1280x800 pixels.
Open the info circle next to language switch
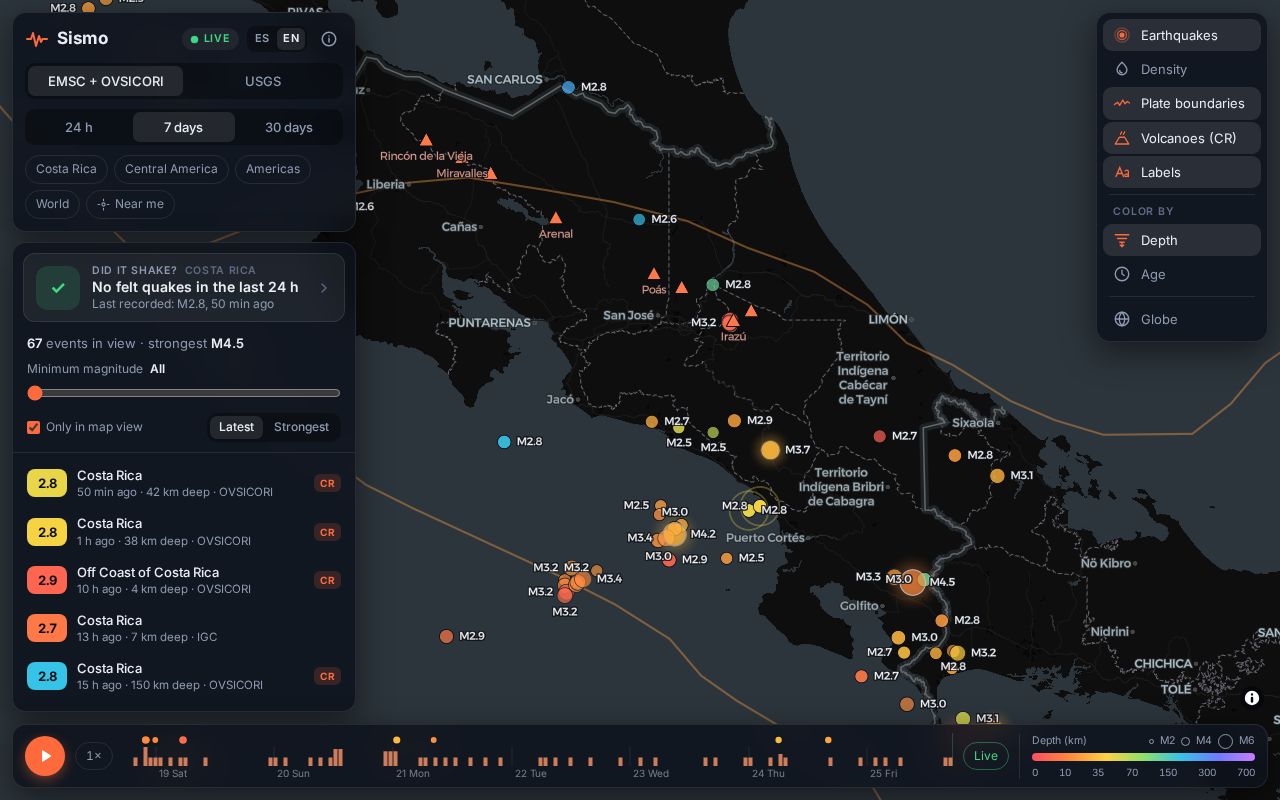(x=329, y=39)
